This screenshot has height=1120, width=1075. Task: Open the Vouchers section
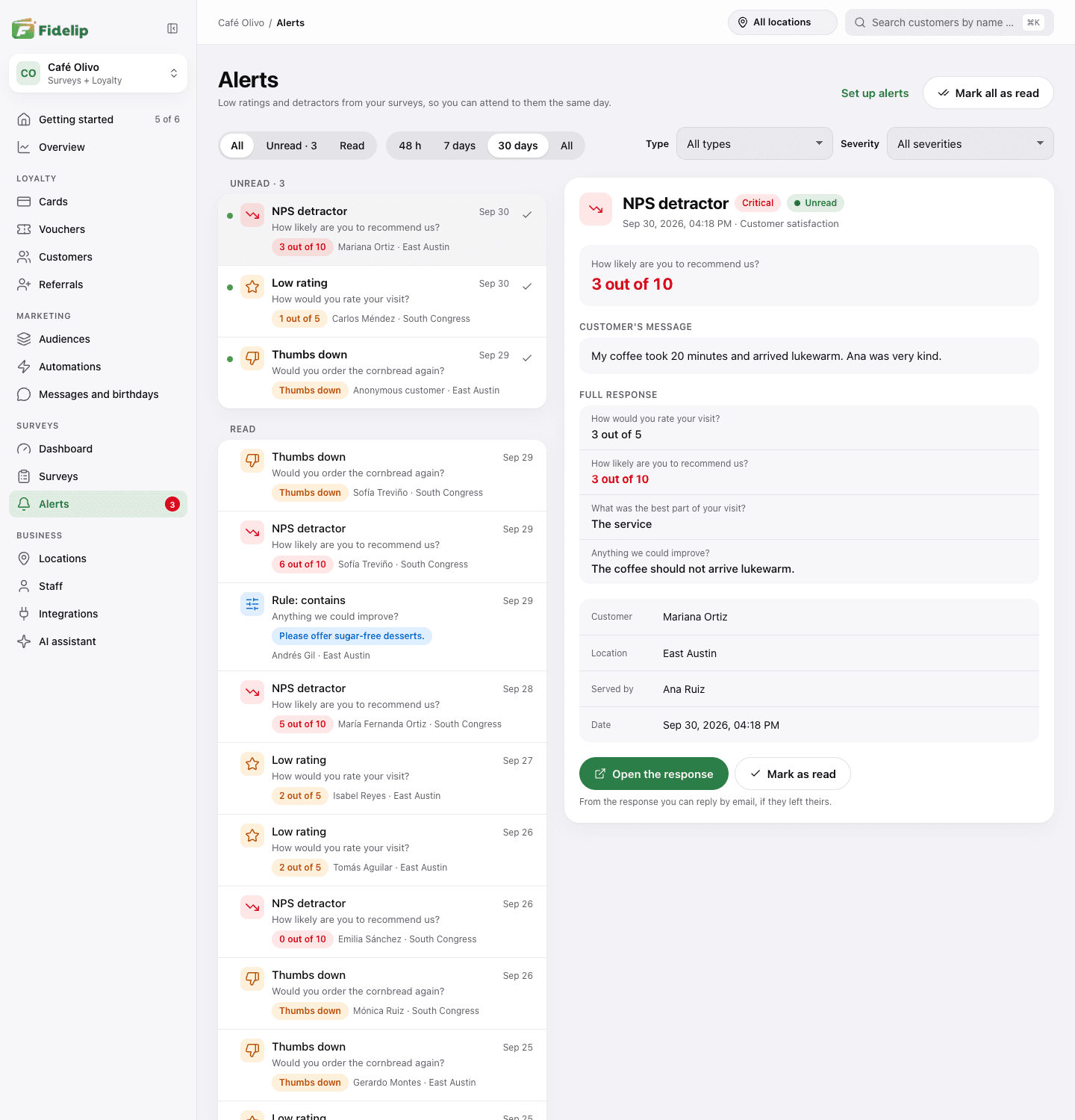pyautogui.click(x=98, y=229)
